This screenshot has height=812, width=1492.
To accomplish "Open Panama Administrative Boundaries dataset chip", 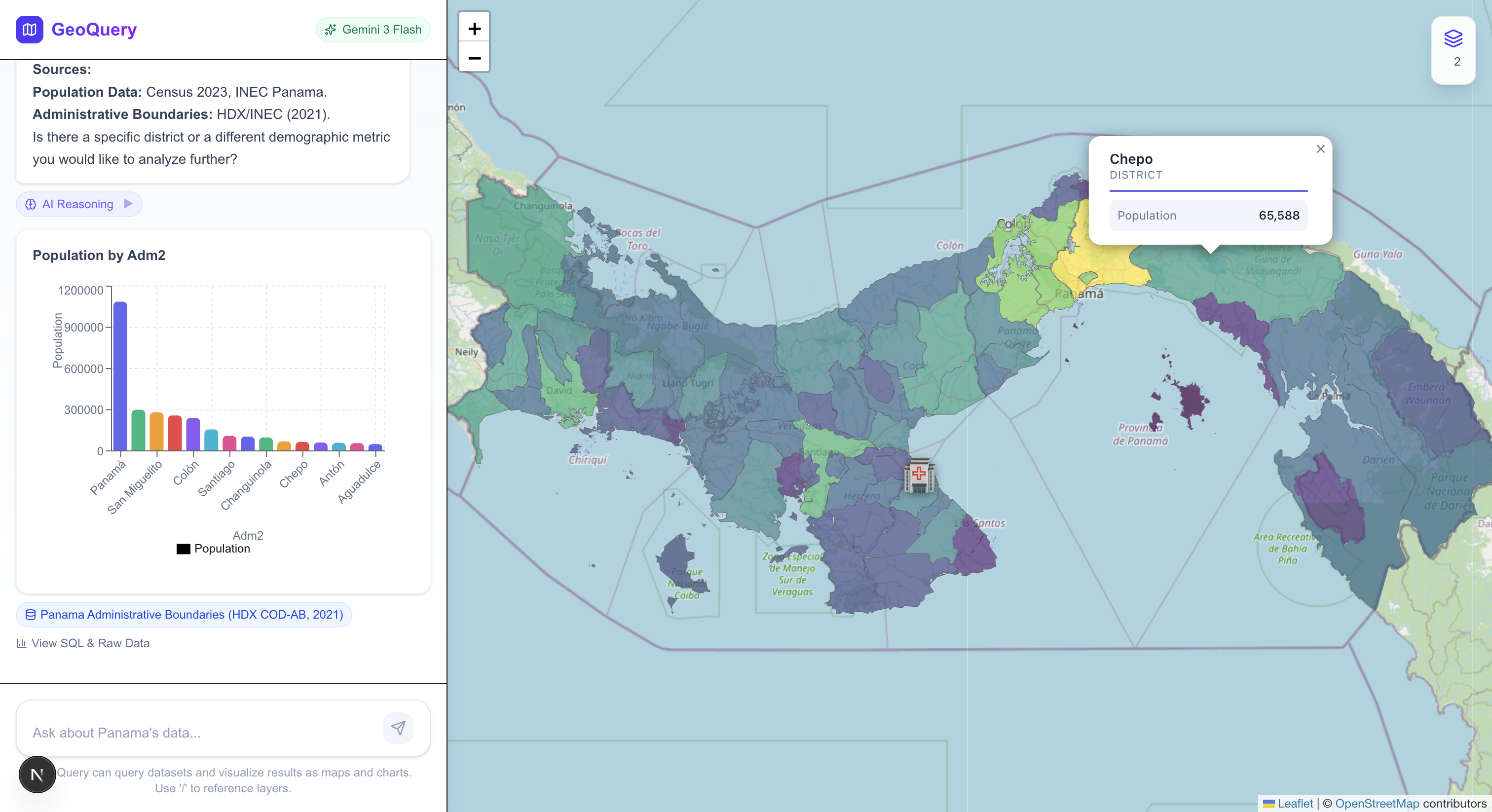I will (x=184, y=615).
